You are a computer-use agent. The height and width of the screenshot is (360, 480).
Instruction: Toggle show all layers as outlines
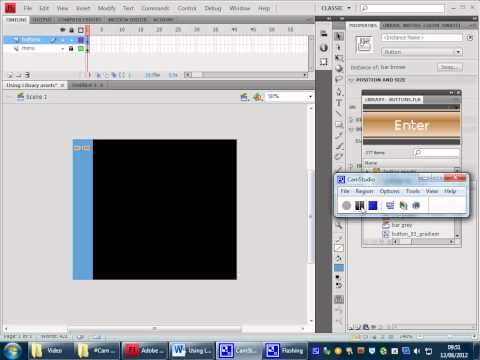point(80,30)
